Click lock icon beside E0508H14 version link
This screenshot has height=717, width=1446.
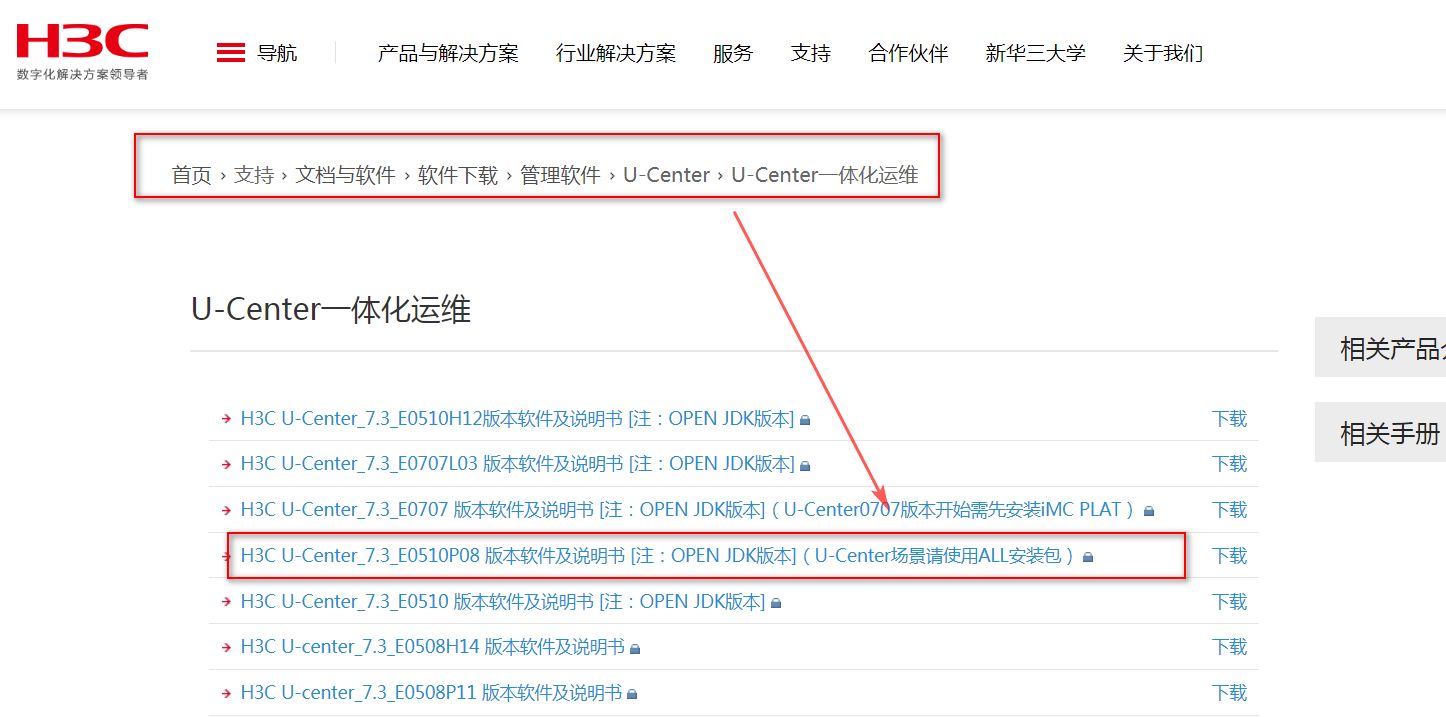[x=635, y=649]
